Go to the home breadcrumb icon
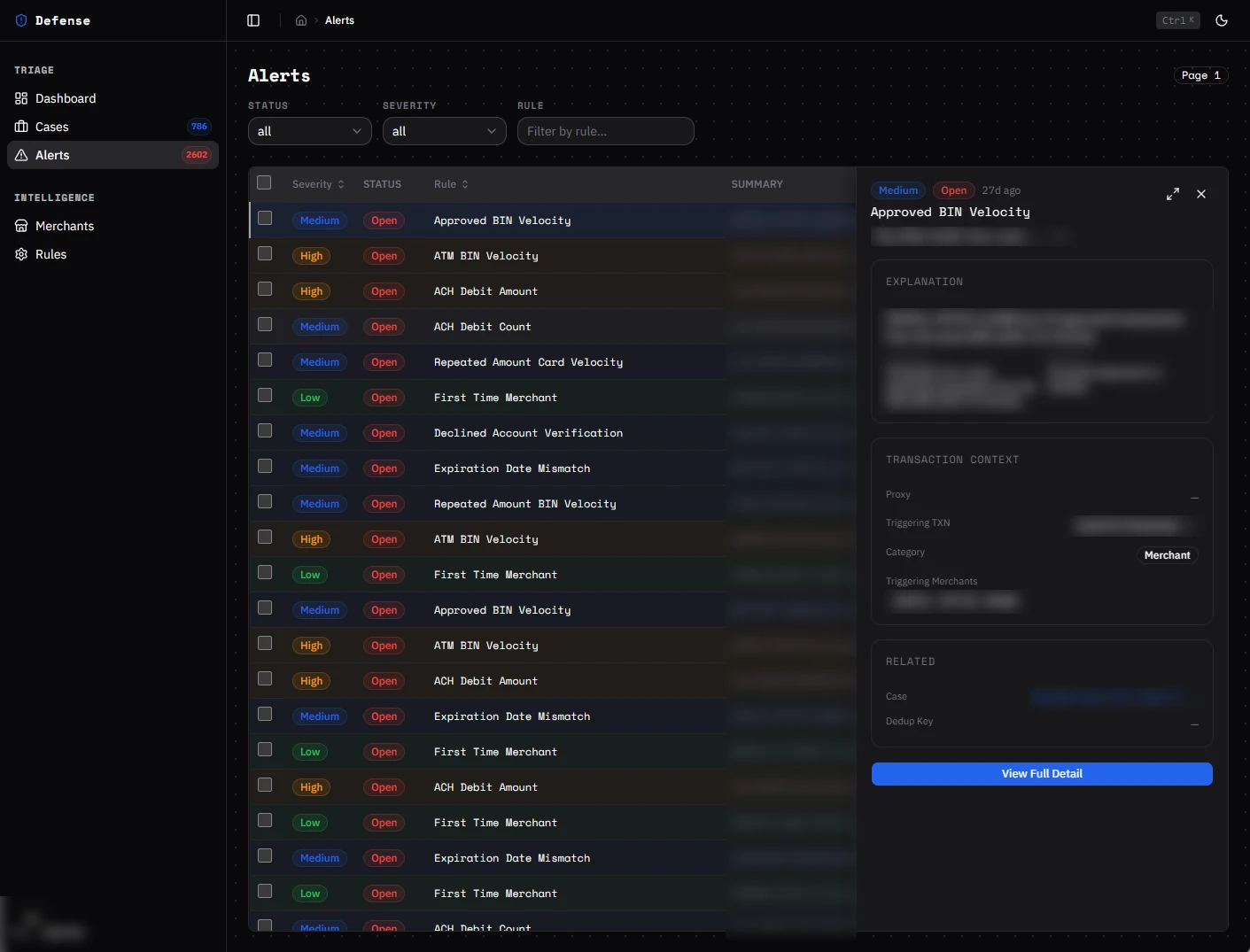Screen dimensions: 1250x952 click(x=301, y=20)
